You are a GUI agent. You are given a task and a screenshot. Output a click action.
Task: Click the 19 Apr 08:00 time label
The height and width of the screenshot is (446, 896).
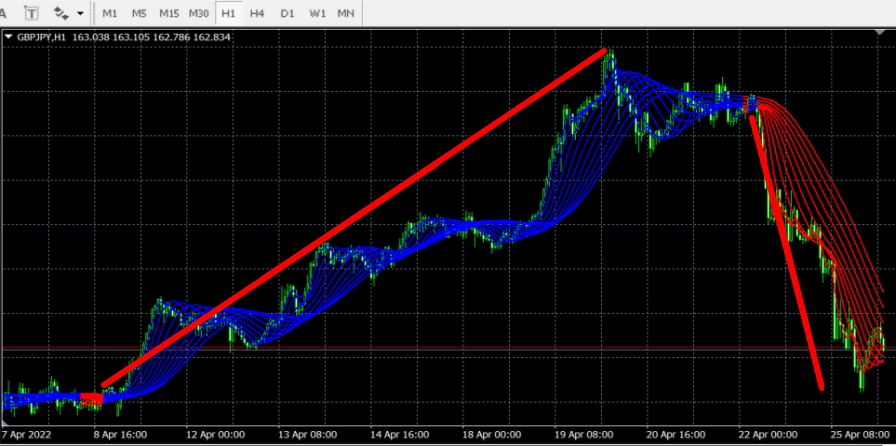pyautogui.click(x=583, y=435)
